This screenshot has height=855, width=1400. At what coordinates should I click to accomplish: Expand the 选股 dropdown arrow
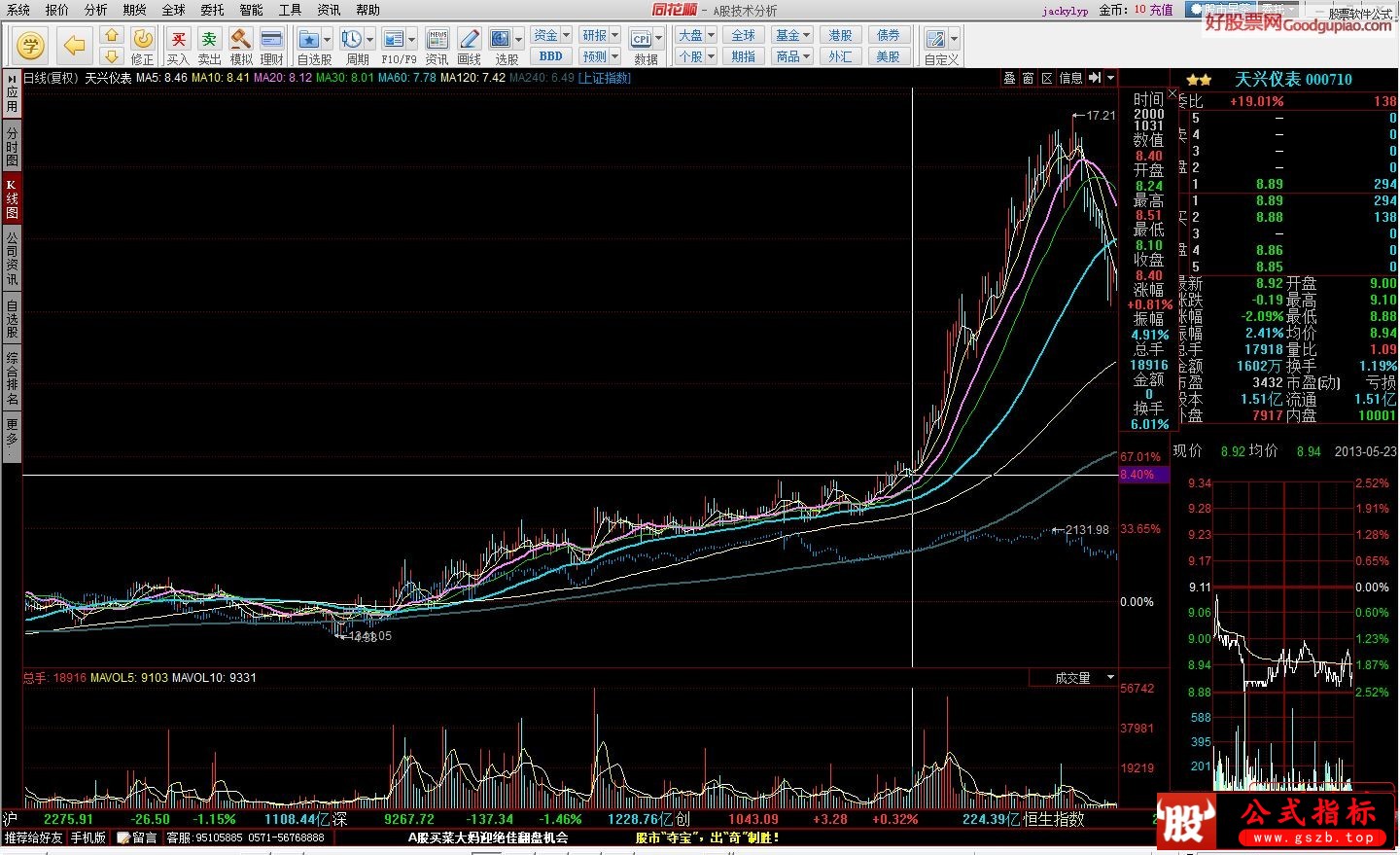(518, 40)
